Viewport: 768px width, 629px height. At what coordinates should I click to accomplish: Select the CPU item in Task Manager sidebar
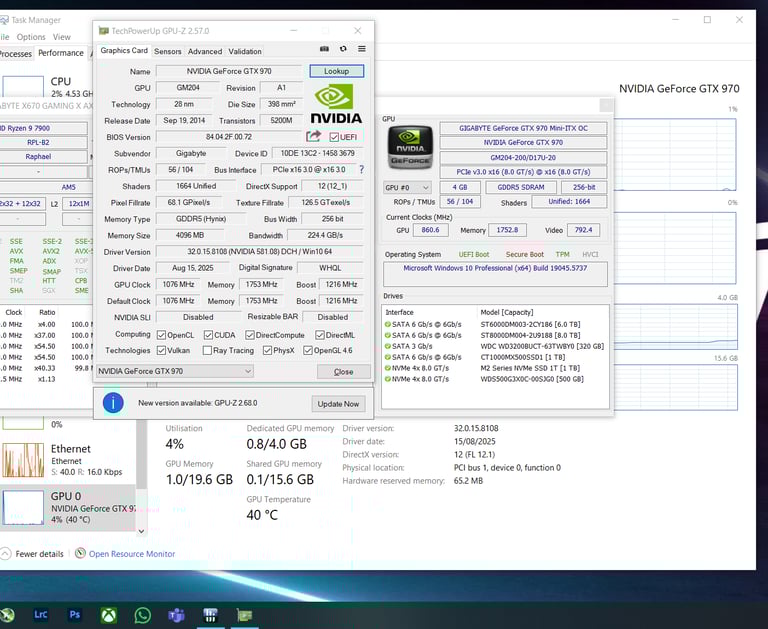tap(47, 87)
